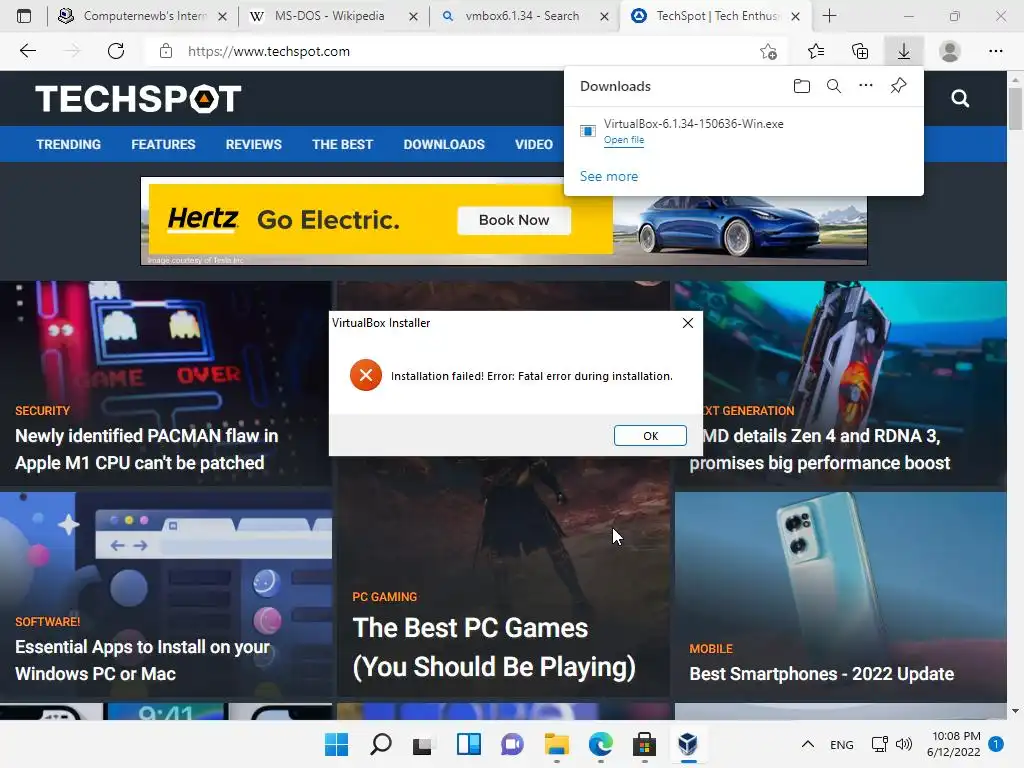The image size is (1024, 768).
Task: Open REVIEWS nav menu item
Action: pyautogui.click(x=253, y=144)
